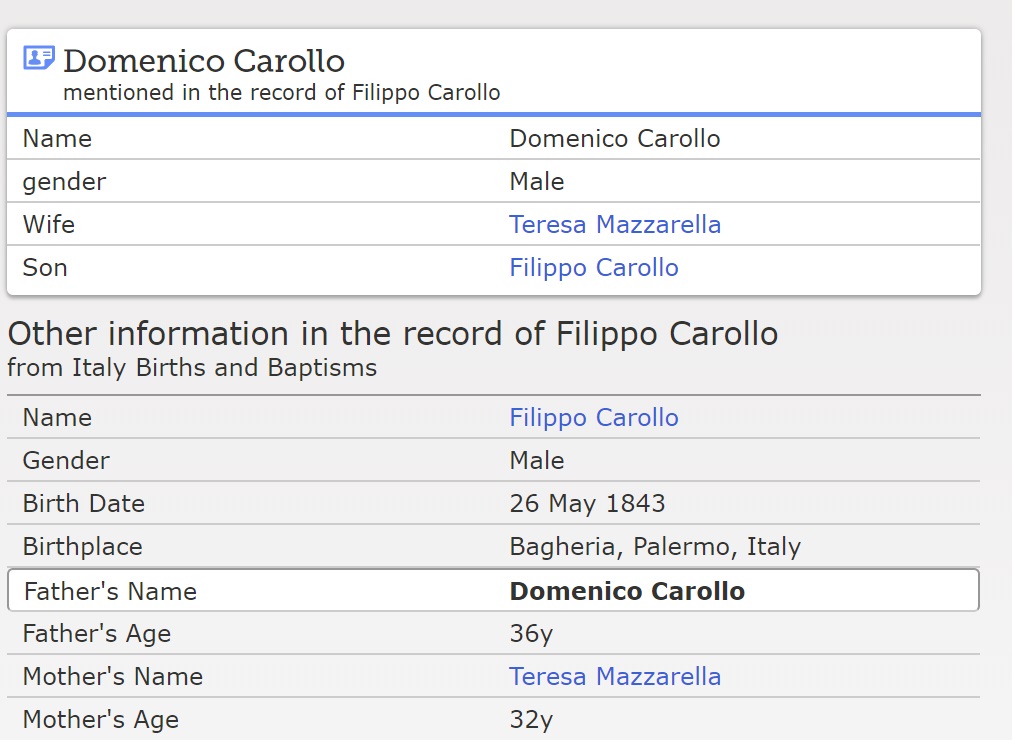Click the 'mentioned in the record' subtitle
The height and width of the screenshot is (740, 1012).
(x=281, y=93)
